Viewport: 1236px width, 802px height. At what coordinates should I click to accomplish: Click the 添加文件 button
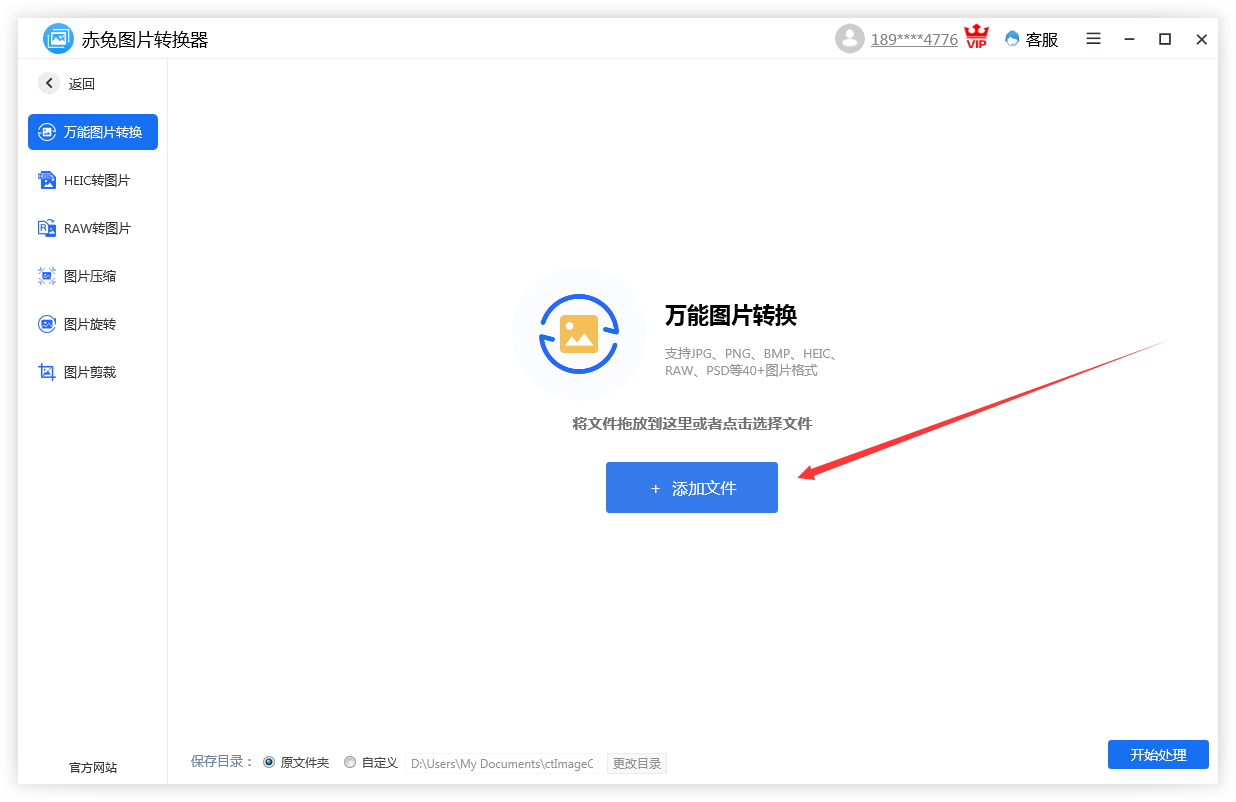point(692,488)
